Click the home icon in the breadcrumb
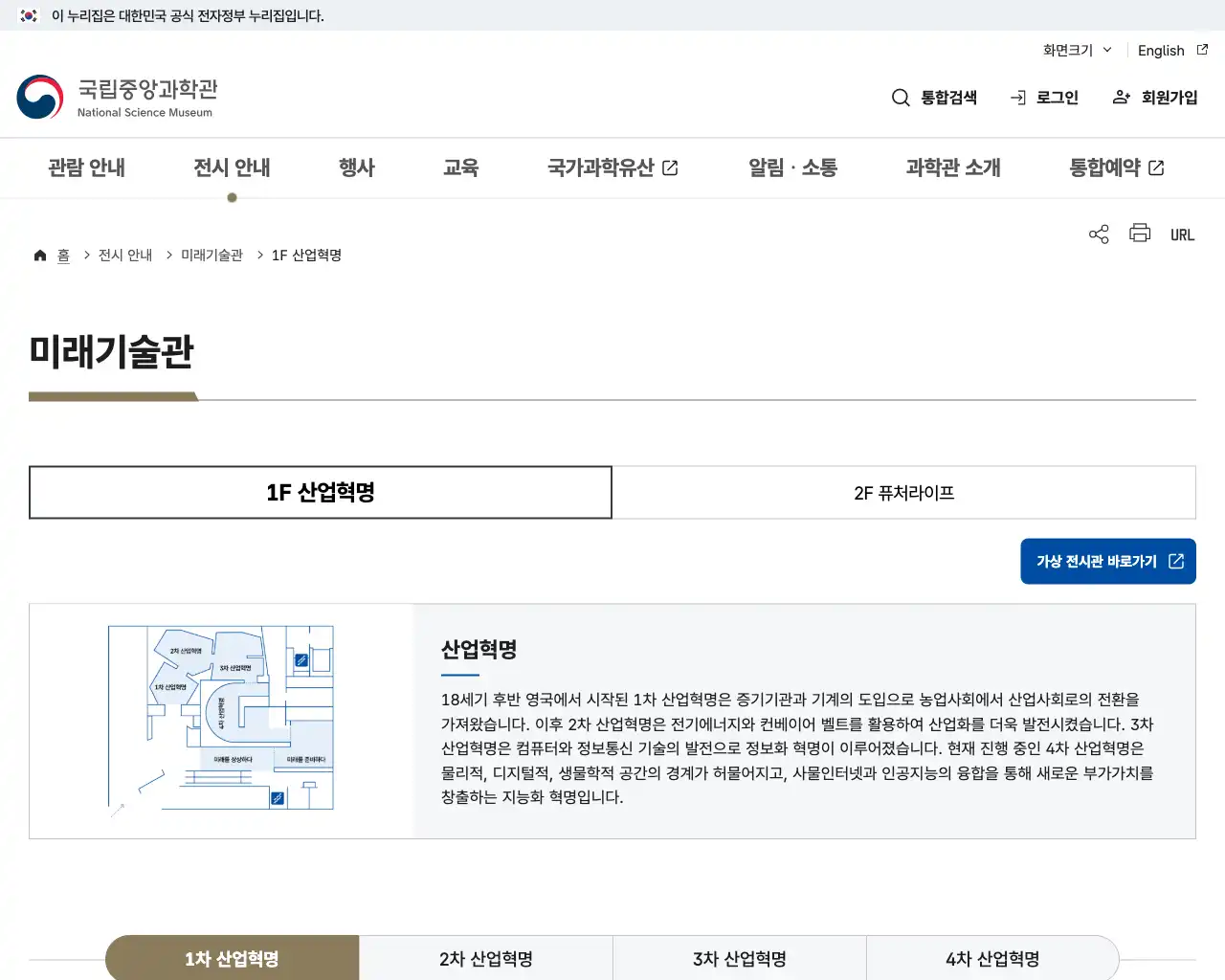The width and height of the screenshot is (1225, 980). (39, 254)
